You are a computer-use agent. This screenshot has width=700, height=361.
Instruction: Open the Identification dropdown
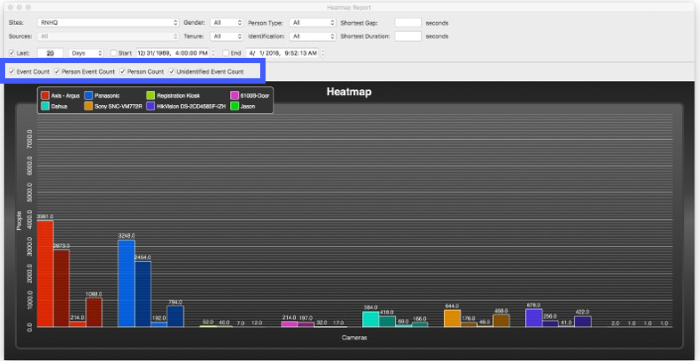(312, 36)
